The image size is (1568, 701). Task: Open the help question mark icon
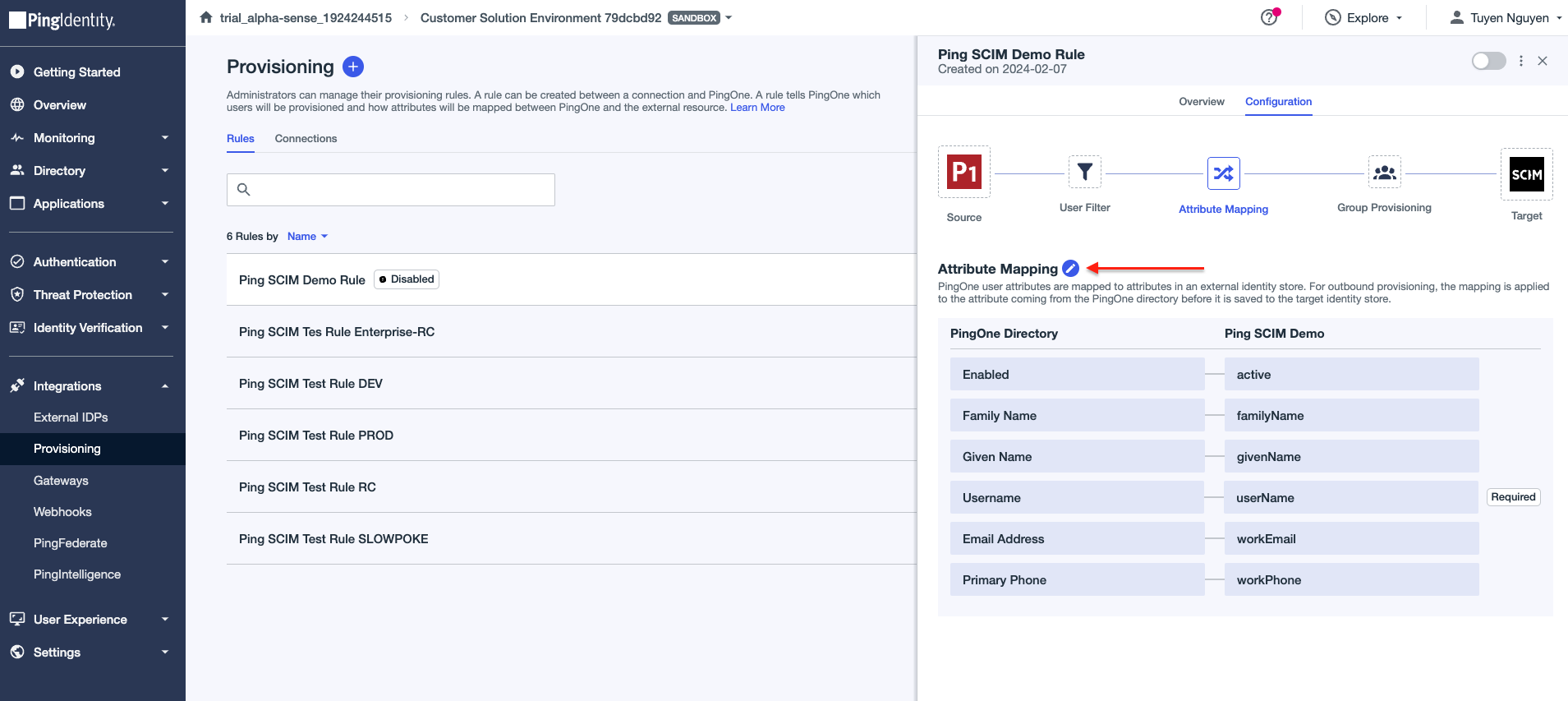tap(1269, 17)
